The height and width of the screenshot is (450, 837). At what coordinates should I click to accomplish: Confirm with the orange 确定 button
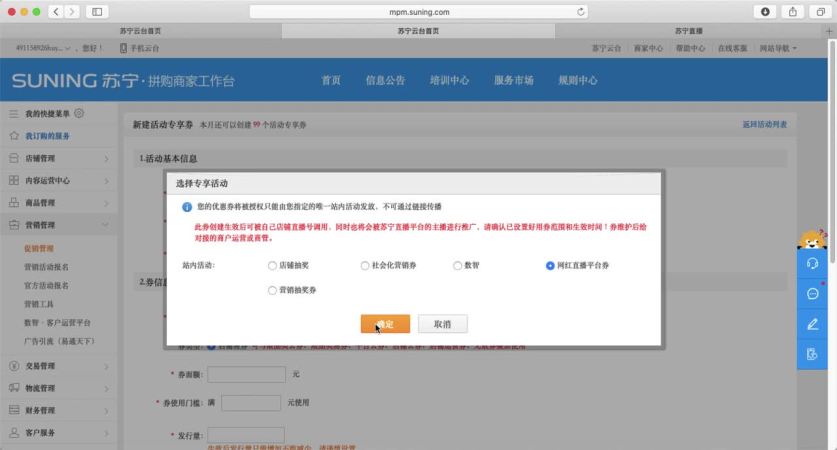point(385,324)
